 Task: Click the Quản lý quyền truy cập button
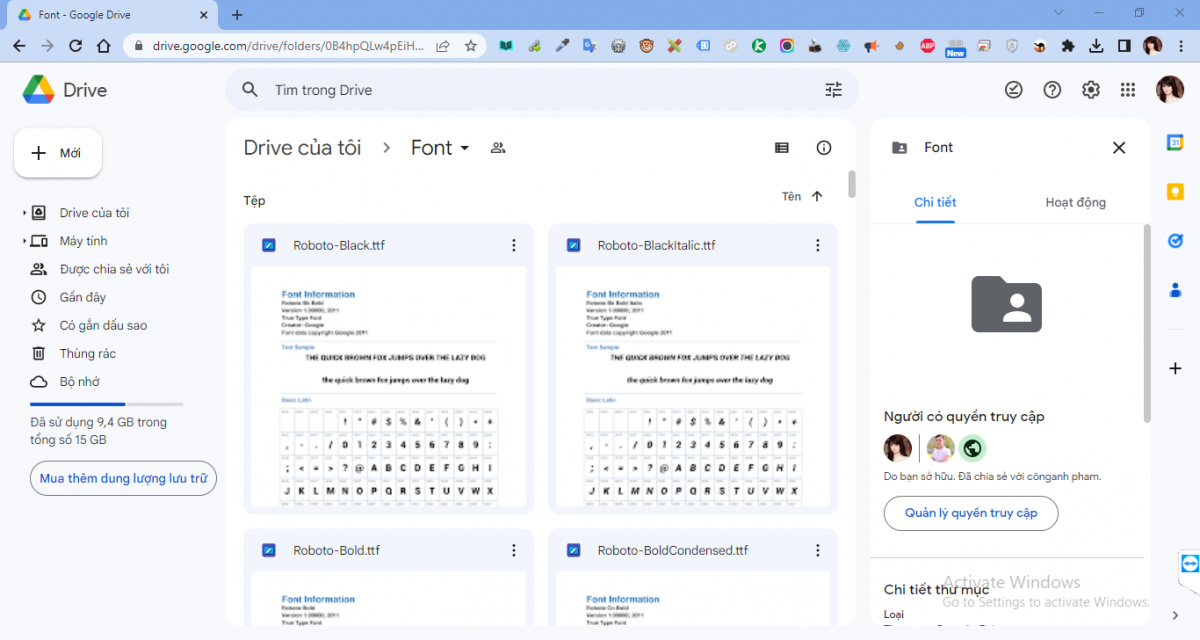point(970,513)
